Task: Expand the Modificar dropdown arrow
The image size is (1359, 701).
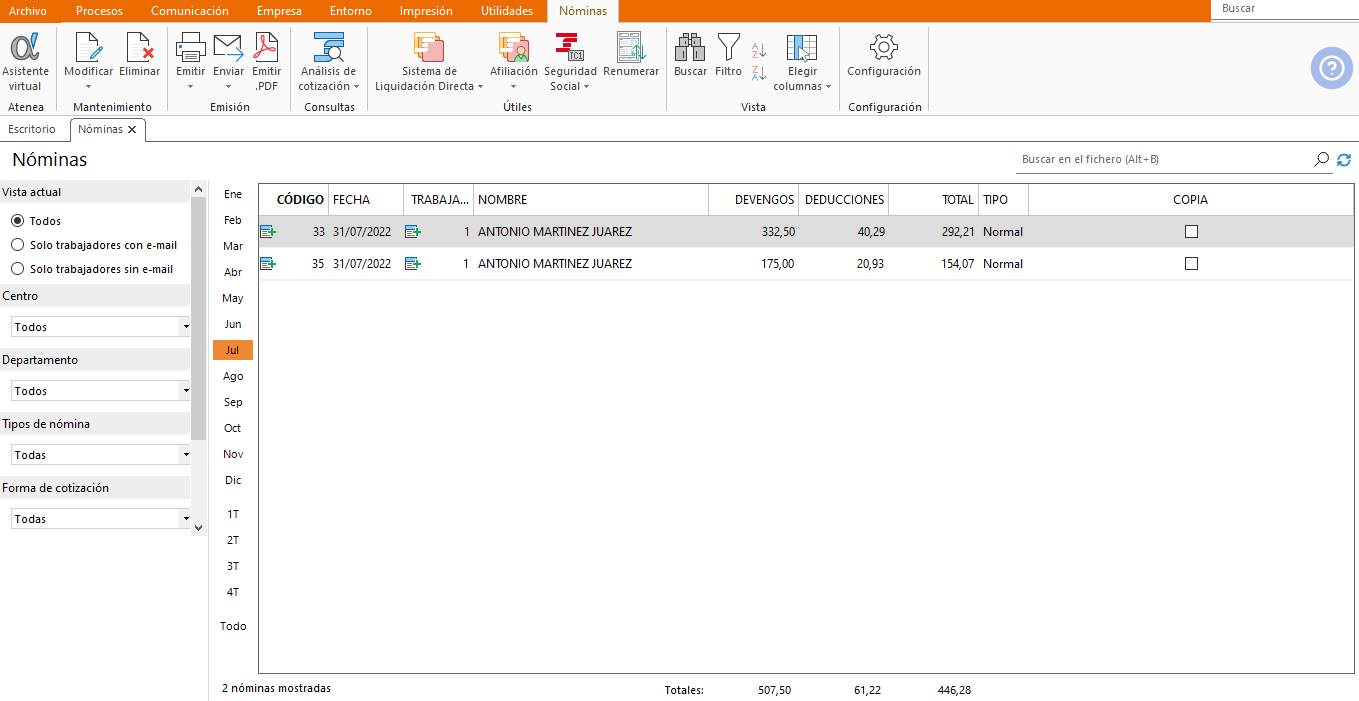Action: click(89, 87)
